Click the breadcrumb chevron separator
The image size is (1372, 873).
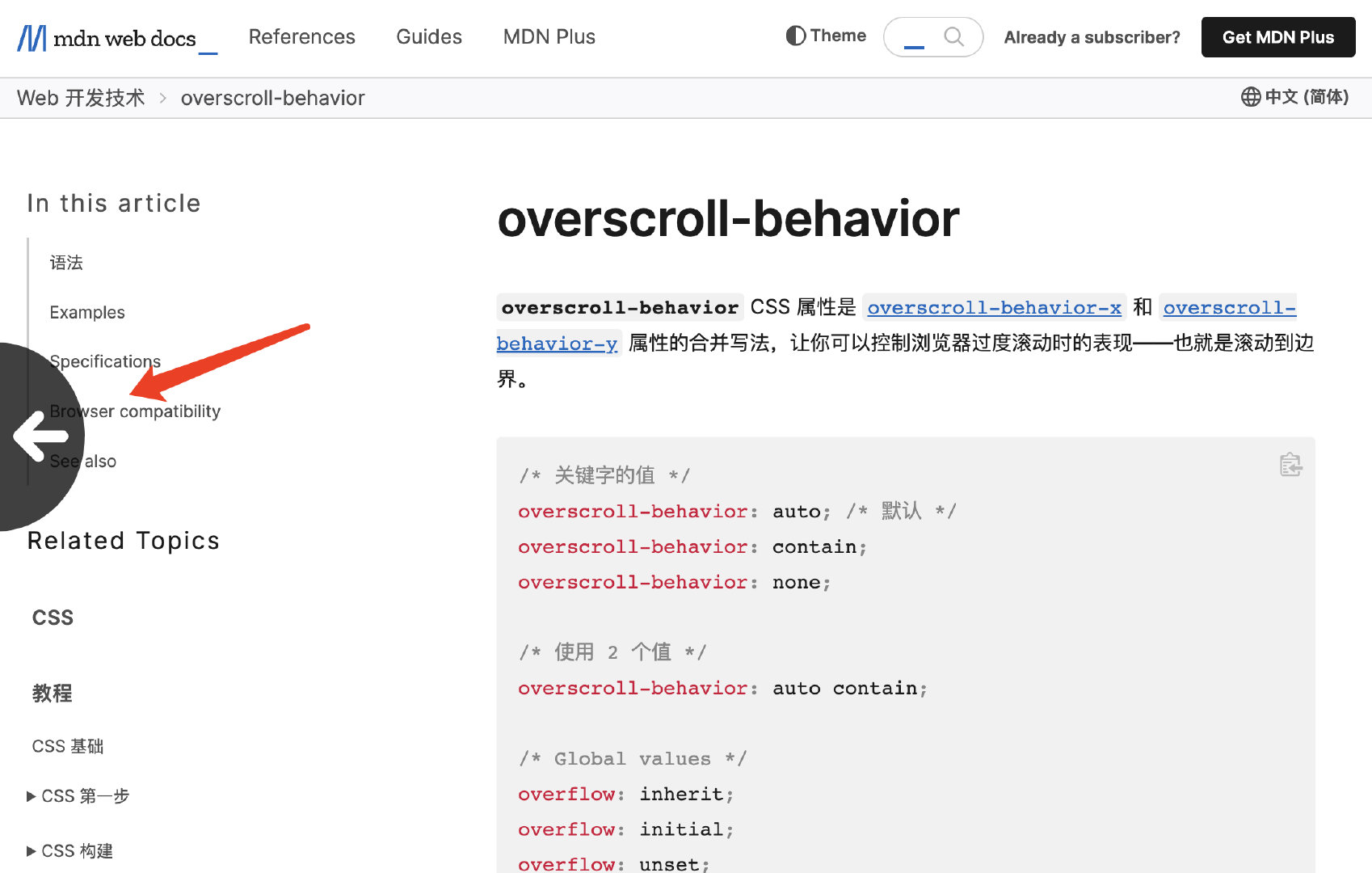[x=163, y=98]
